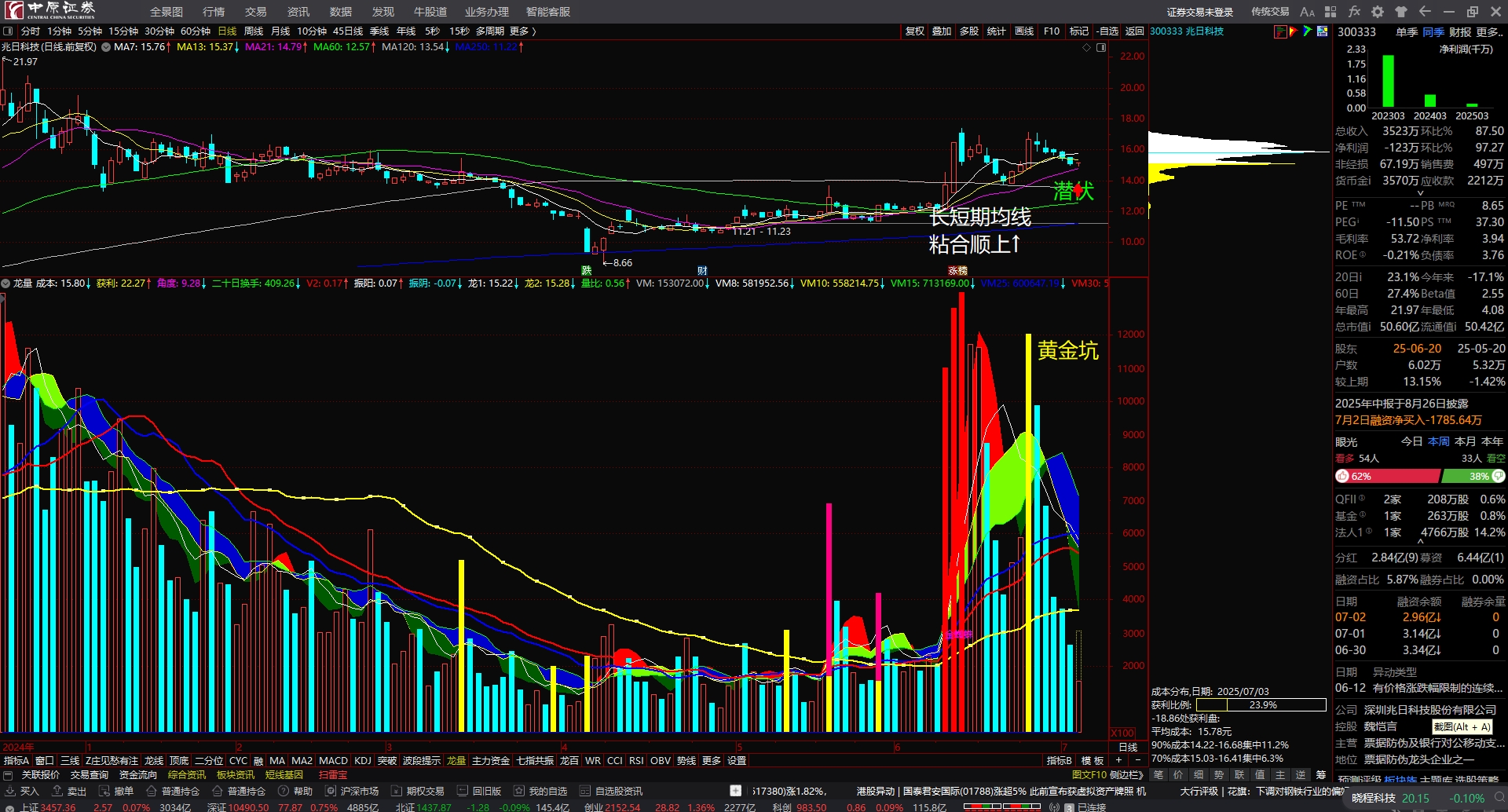The height and width of the screenshot is (812, 1508).
Task: Collapse the arrow below 法人1 row
Action: (1420, 542)
